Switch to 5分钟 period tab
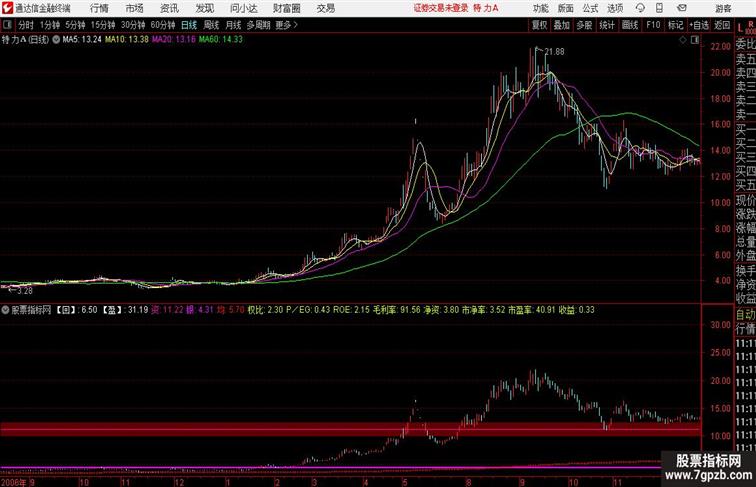 75,25
